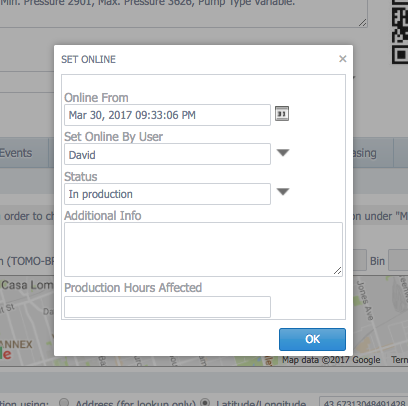Close the Set Online dialog
The height and width of the screenshot is (406, 408).
(x=343, y=59)
